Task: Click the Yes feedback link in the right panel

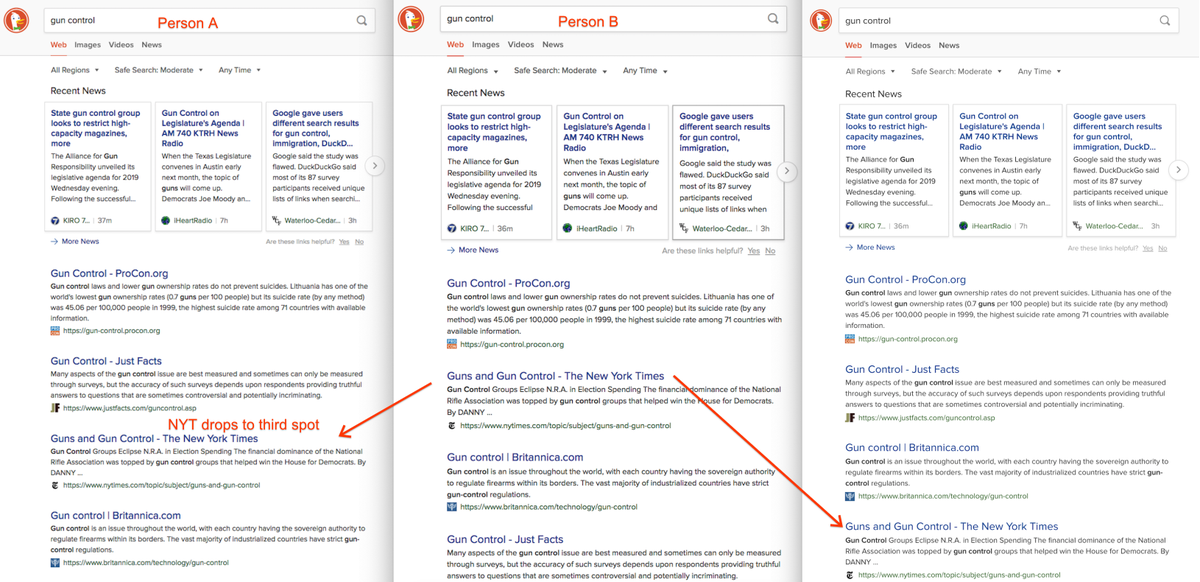Action: [1148, 248]
